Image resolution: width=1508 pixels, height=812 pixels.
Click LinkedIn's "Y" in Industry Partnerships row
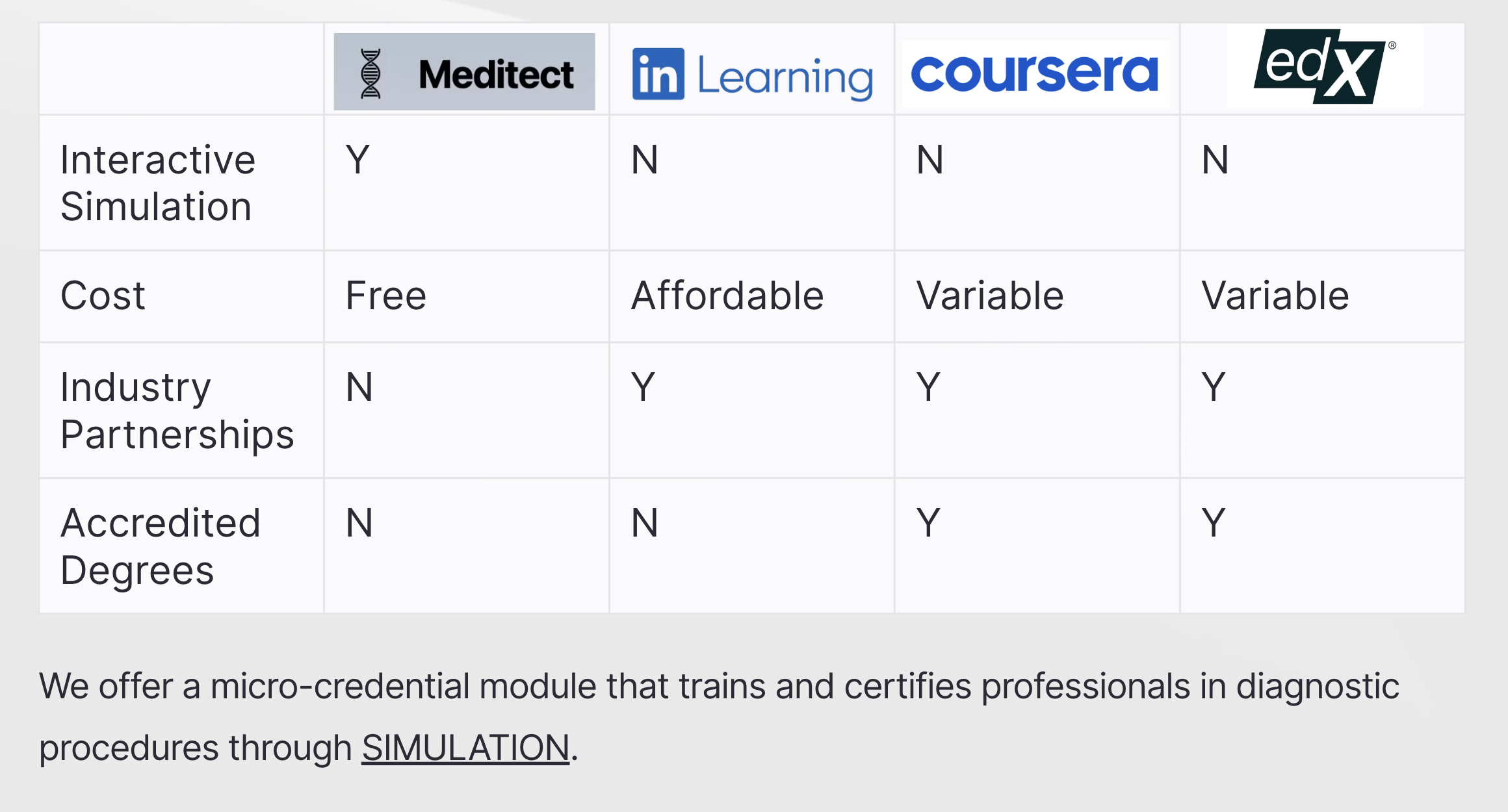pos(643,387)
